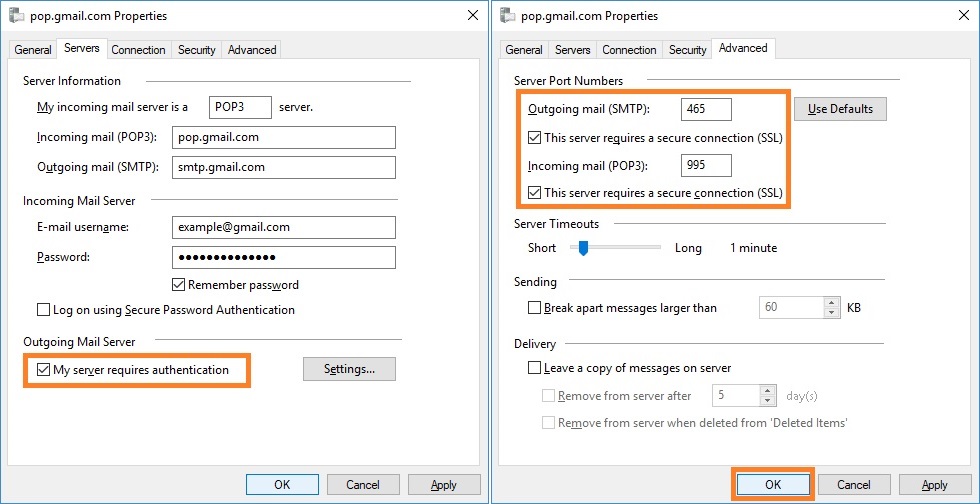Click server icon in right dialog title bar
This screenshot has height=504, width=980.
click(509, 16)
